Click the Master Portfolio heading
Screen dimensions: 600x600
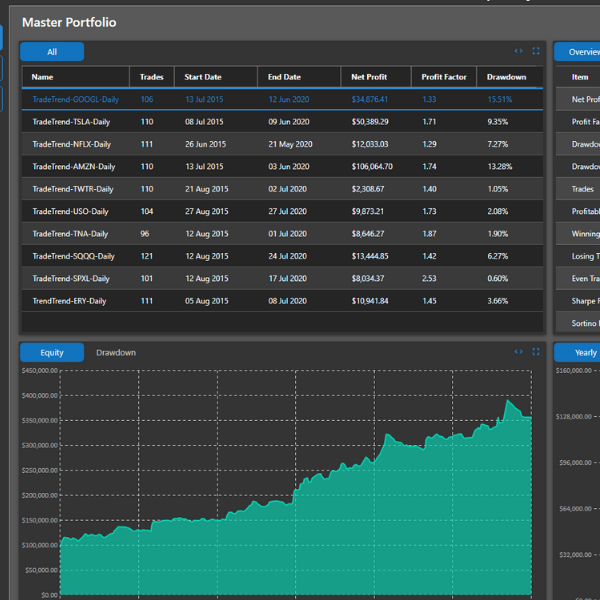pyautogui.click(x=69, y=22)
